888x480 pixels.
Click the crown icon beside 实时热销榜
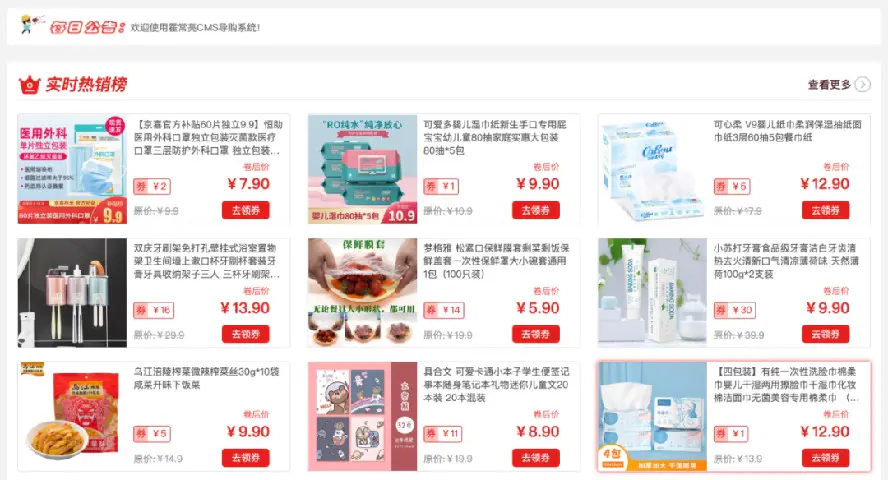[29, 85]
